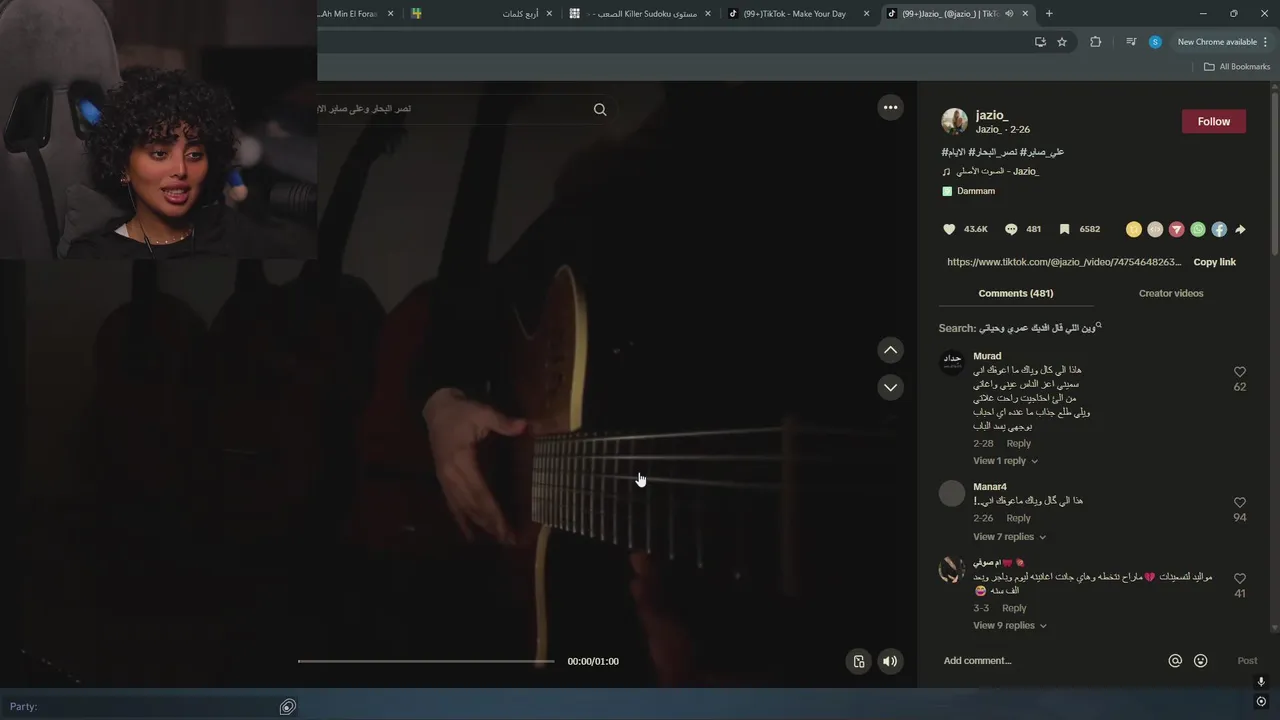Screen dimensions: 1280x720
Task: Open emoji picker in comment box
Action: (1201, 661)
